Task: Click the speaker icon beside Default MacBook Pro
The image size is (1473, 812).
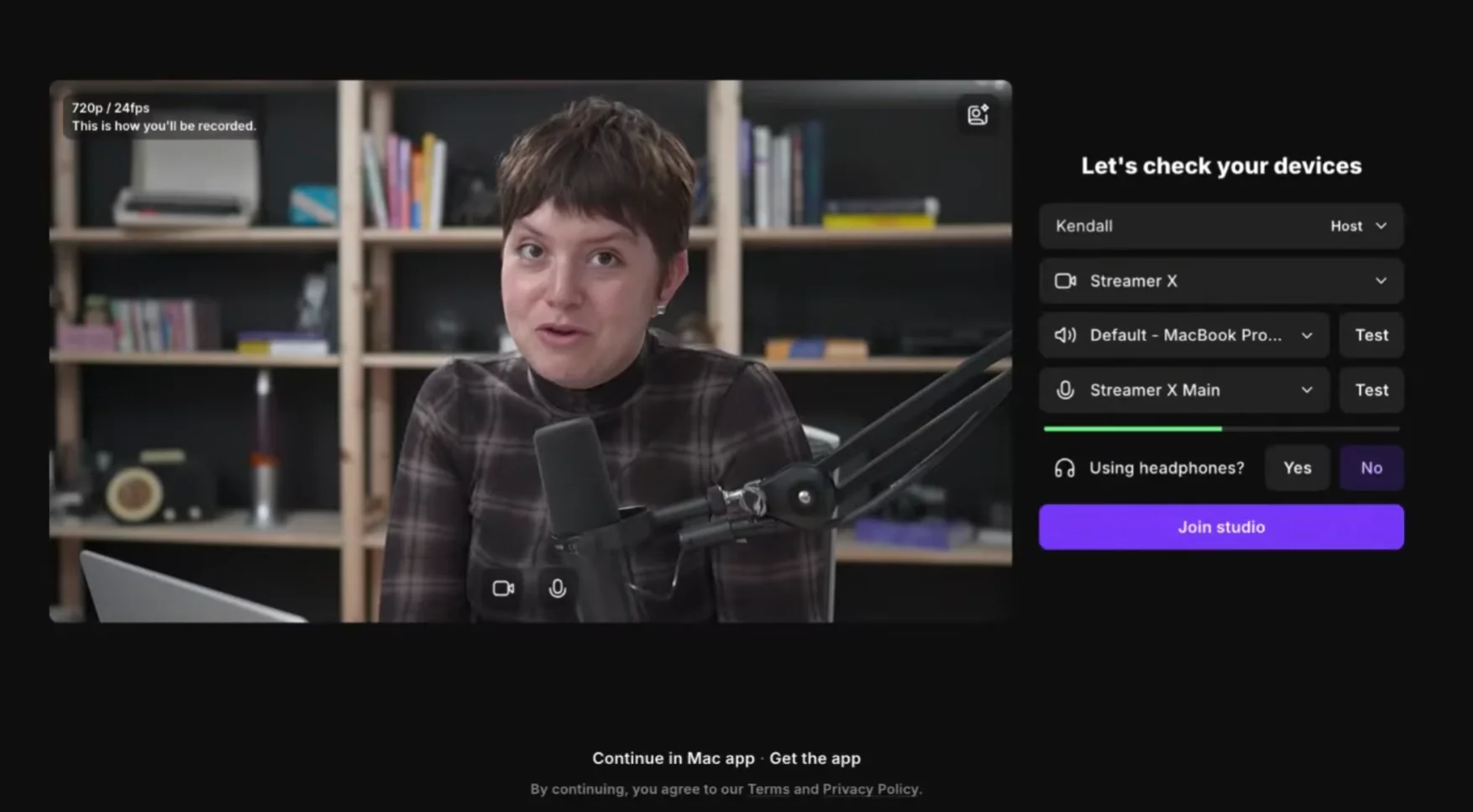Action: 1065,335
